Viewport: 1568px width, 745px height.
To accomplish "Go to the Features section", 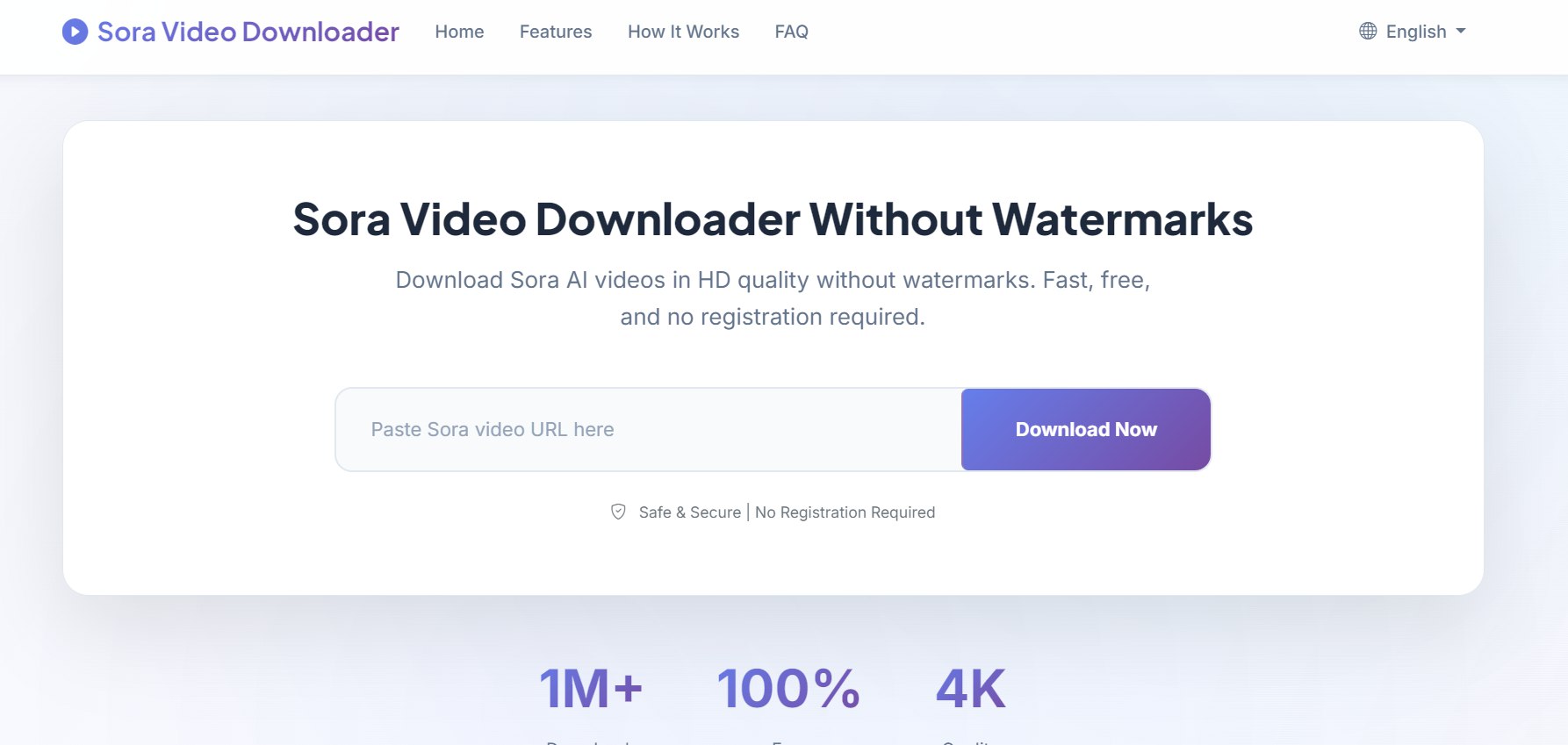I will pyautogui.click(x=556, y=32).
